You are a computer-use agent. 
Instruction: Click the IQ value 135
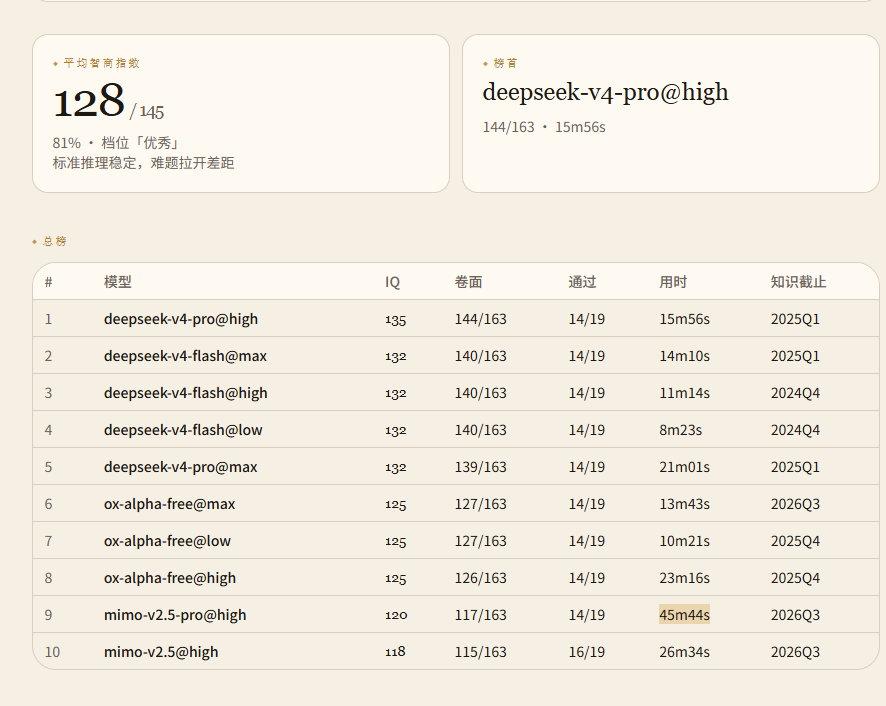[396, 319]
